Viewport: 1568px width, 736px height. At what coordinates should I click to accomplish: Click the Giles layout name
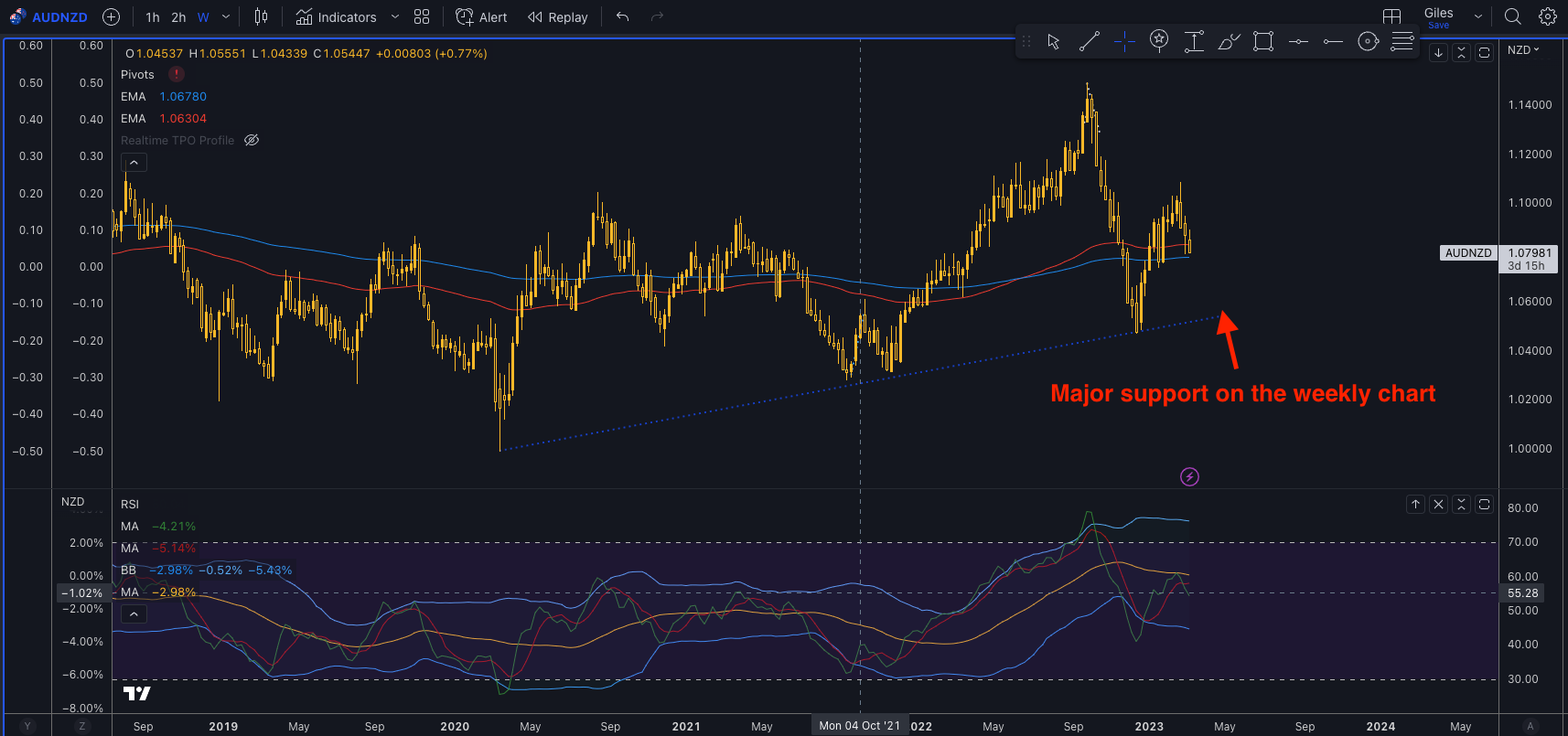(x=1439, y=12)
